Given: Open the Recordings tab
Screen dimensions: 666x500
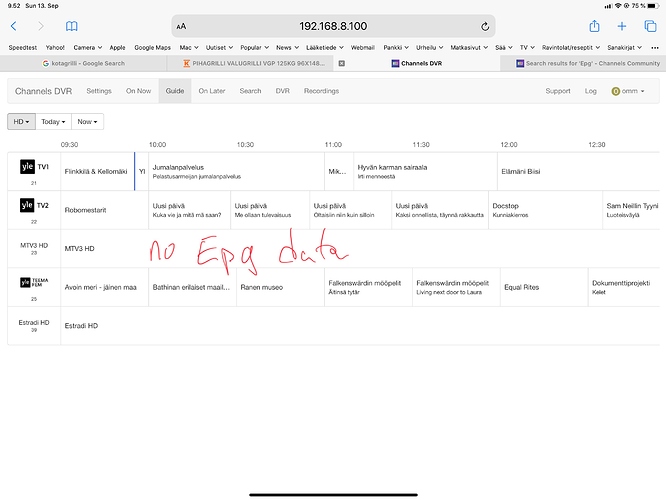Looking at the screenshot, I should tap(321, 91).
